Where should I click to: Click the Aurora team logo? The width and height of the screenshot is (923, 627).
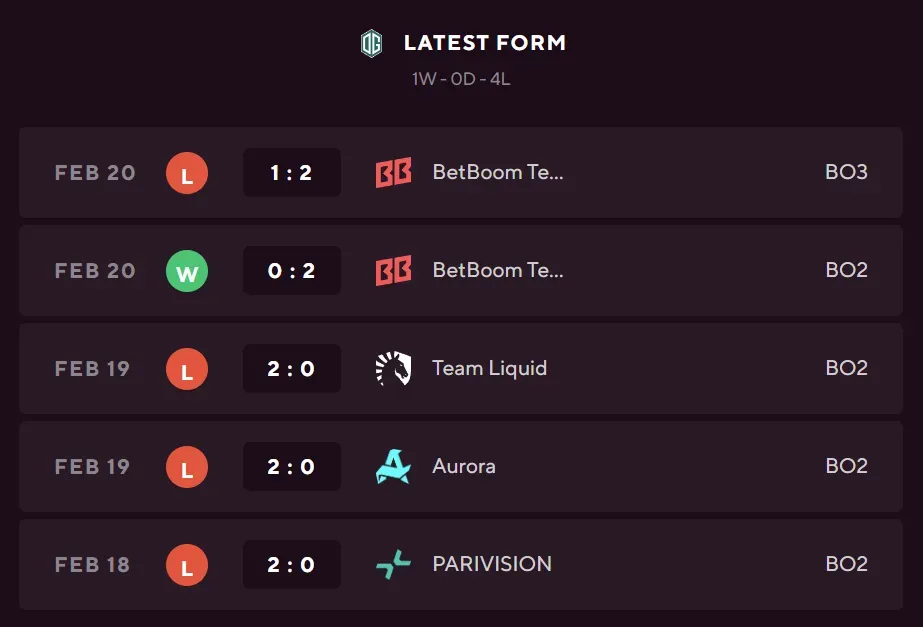393,467
